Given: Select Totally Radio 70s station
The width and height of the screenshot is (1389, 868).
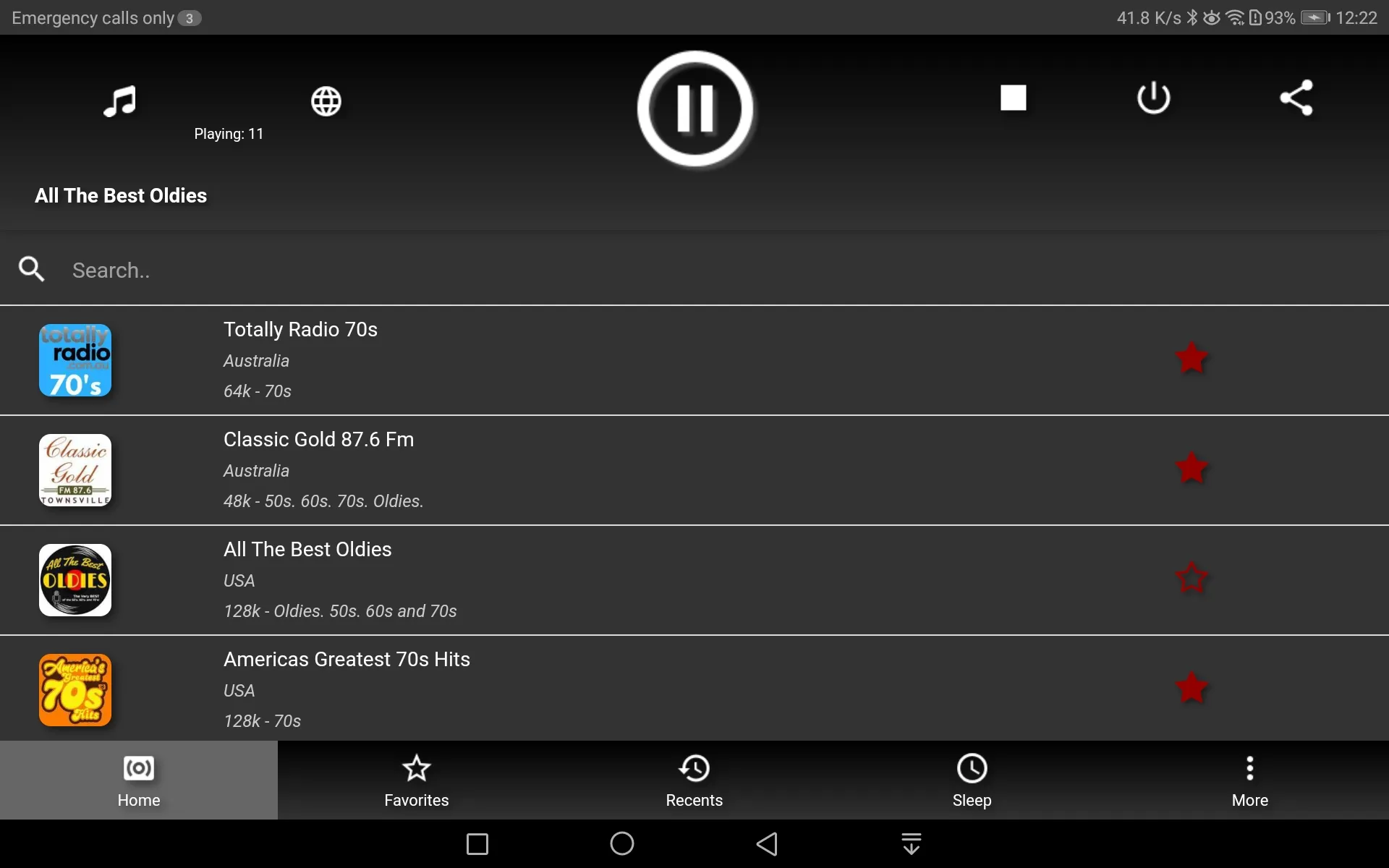Looking at the screenshot, I should (694, 360).
